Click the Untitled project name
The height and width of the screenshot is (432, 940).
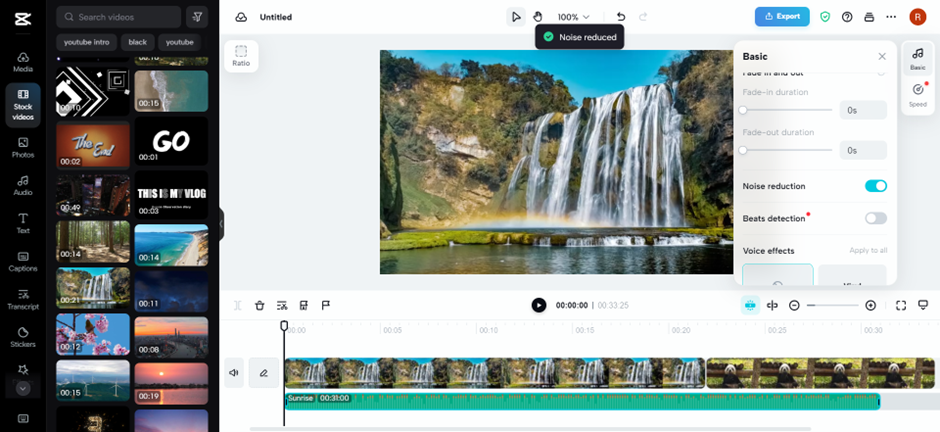tap(276, 17)
